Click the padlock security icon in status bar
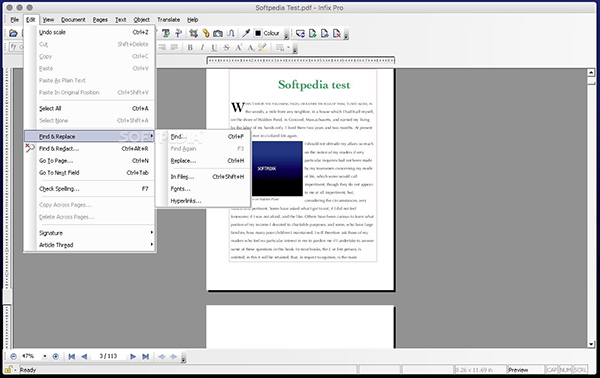Screen dimensions: 600x378 point(8,370)
